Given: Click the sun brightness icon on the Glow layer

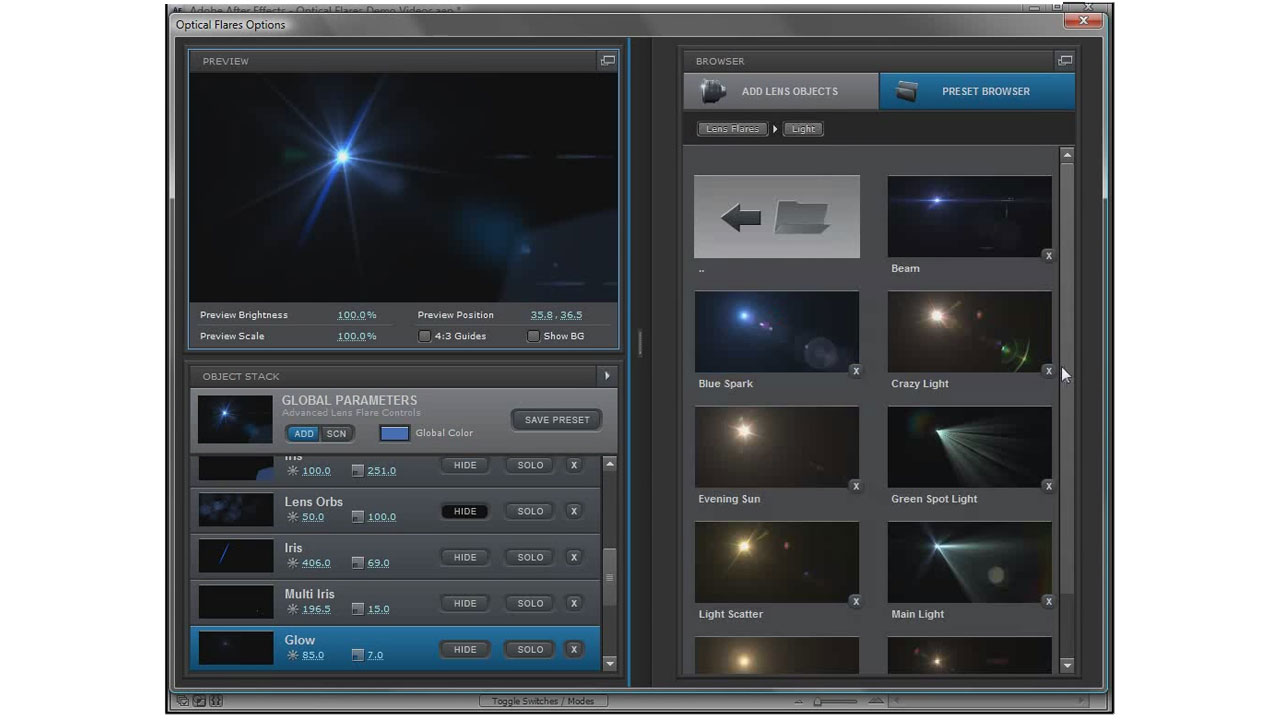Looking at the screenshot, I should coord(293,655).
